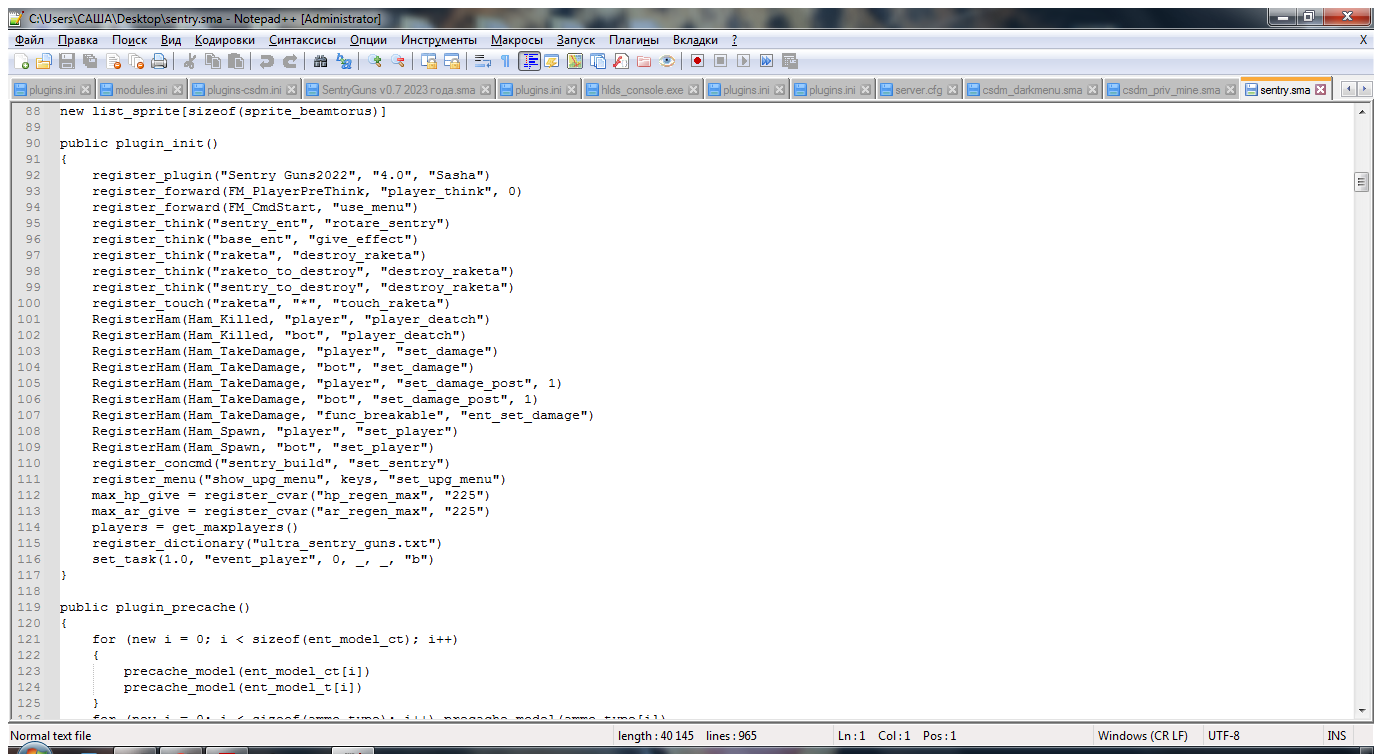Undo the last edit via toolbar arrow
This screenshot has width=1382, height=754.
[267, 62]
